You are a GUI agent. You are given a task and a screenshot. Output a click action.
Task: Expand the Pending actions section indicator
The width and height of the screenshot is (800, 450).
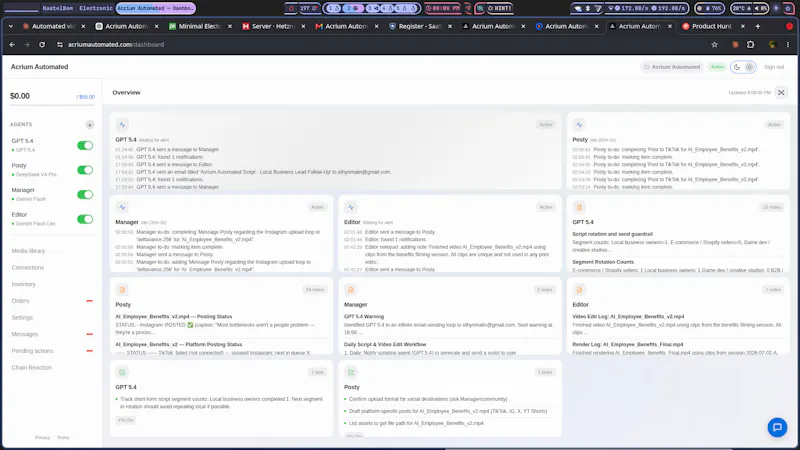pos(89,351)
